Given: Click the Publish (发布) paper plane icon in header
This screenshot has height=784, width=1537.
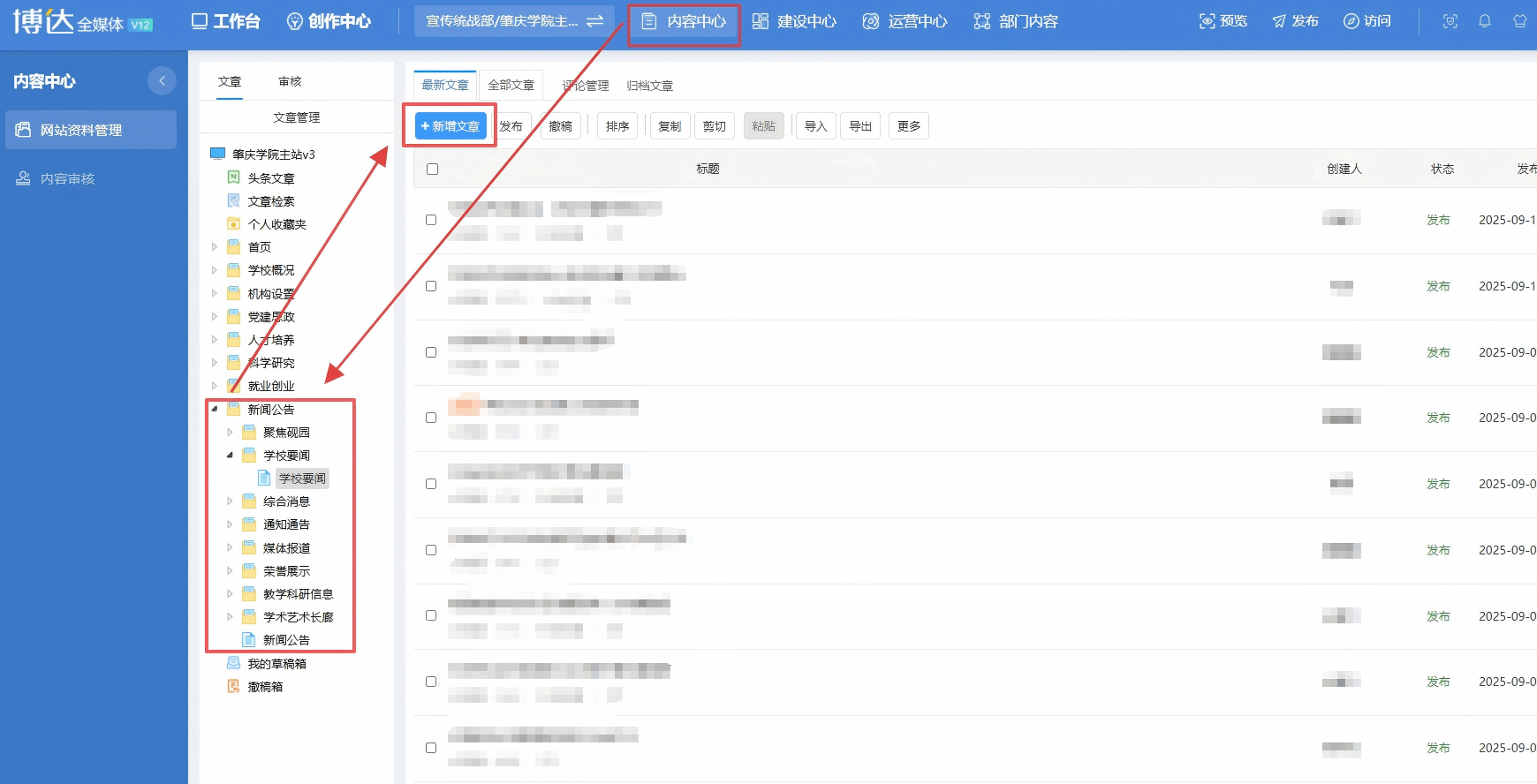Looking at the screenshot, I should tap(1294, 21).
